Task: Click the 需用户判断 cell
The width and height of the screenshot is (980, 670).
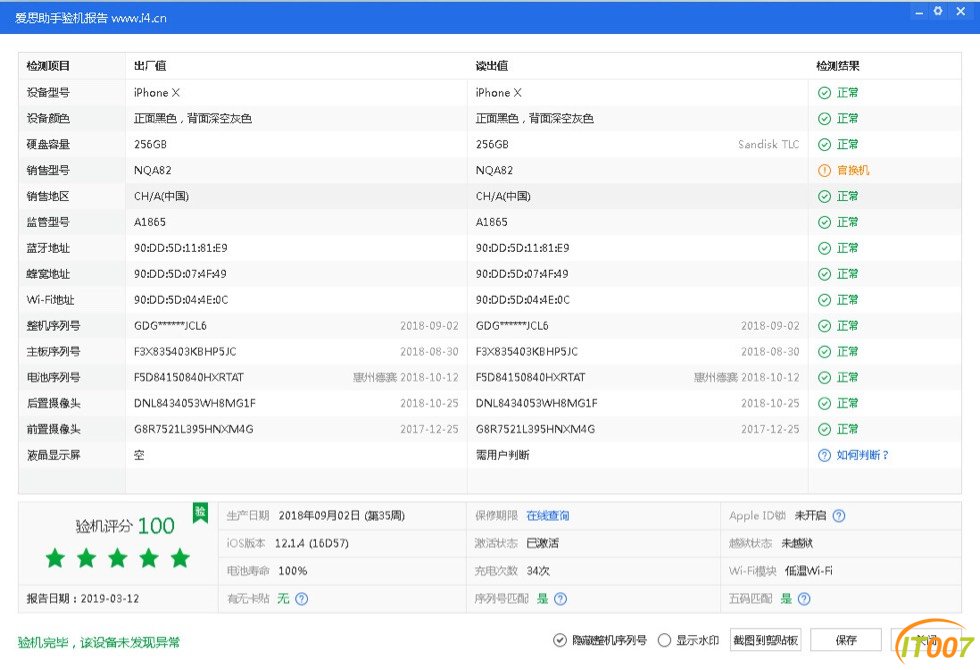Action: point(502,456)
